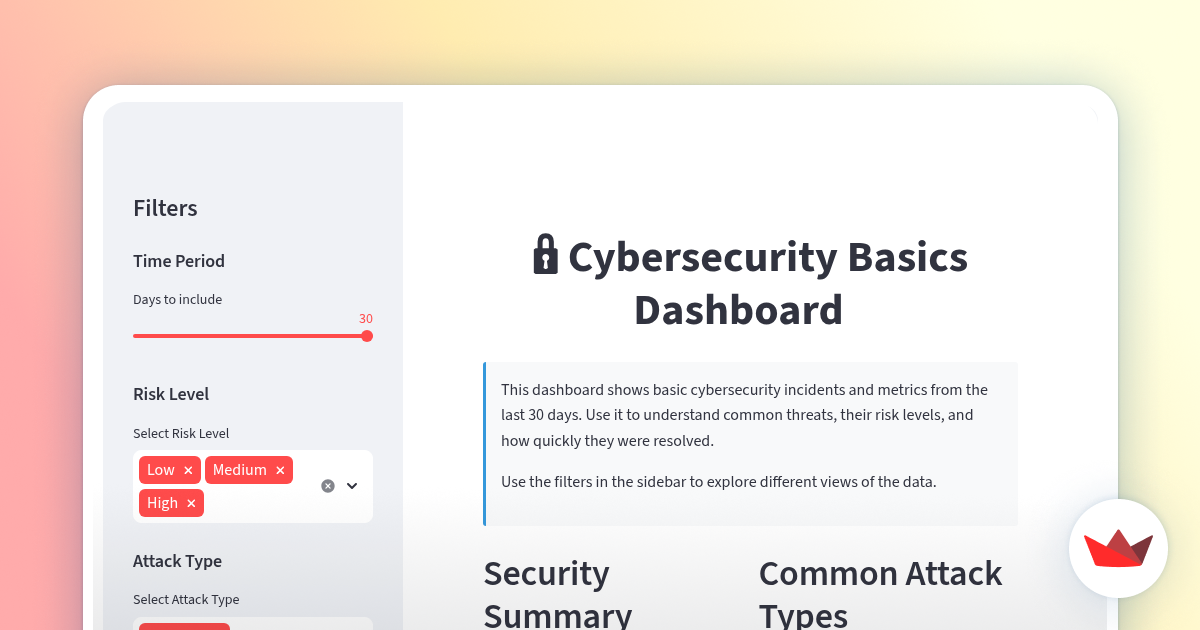Remove the "Low" risk tag via its x
The width and height of the screenshot is (1200, 630).
pos(188,470)
